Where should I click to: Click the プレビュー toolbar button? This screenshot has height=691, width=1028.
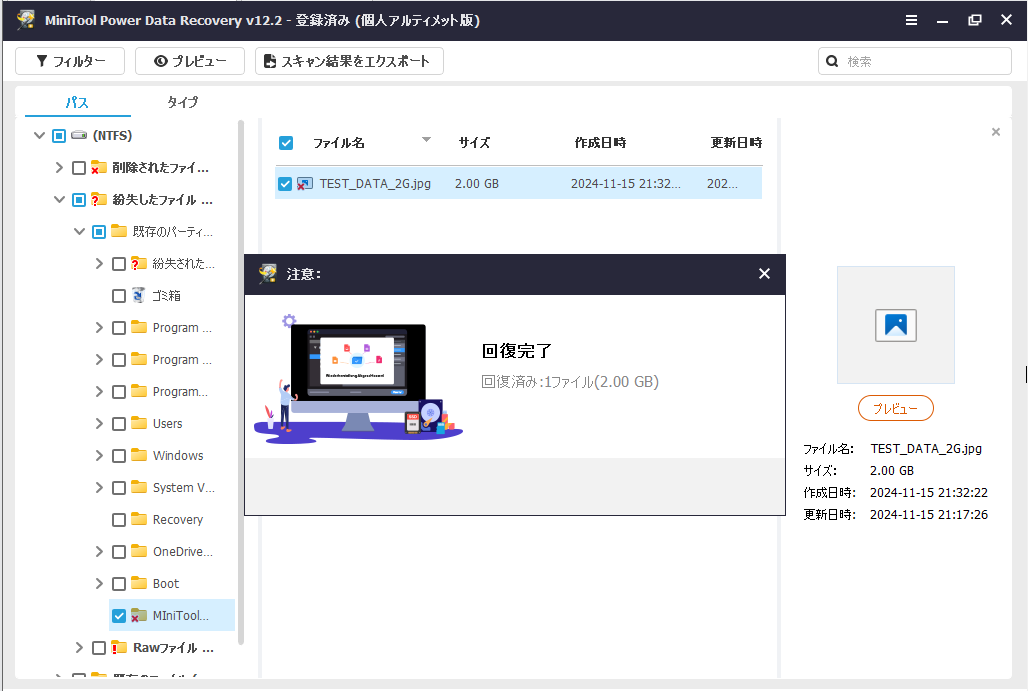click(190, 61)
